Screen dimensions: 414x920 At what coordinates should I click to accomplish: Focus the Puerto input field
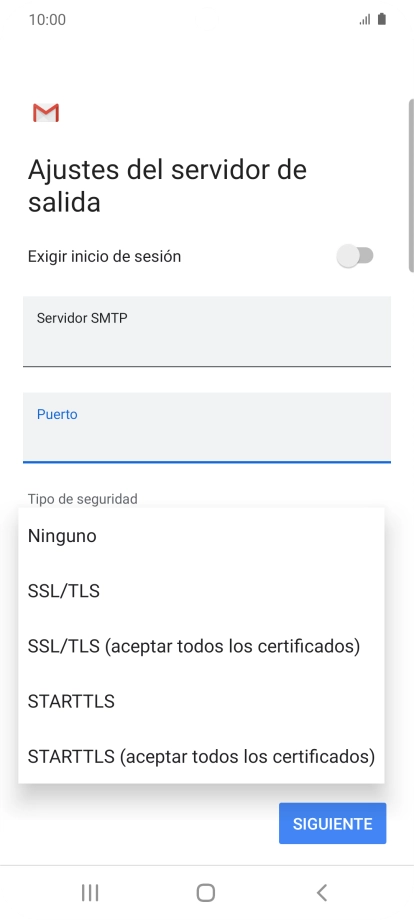point(207,427)
